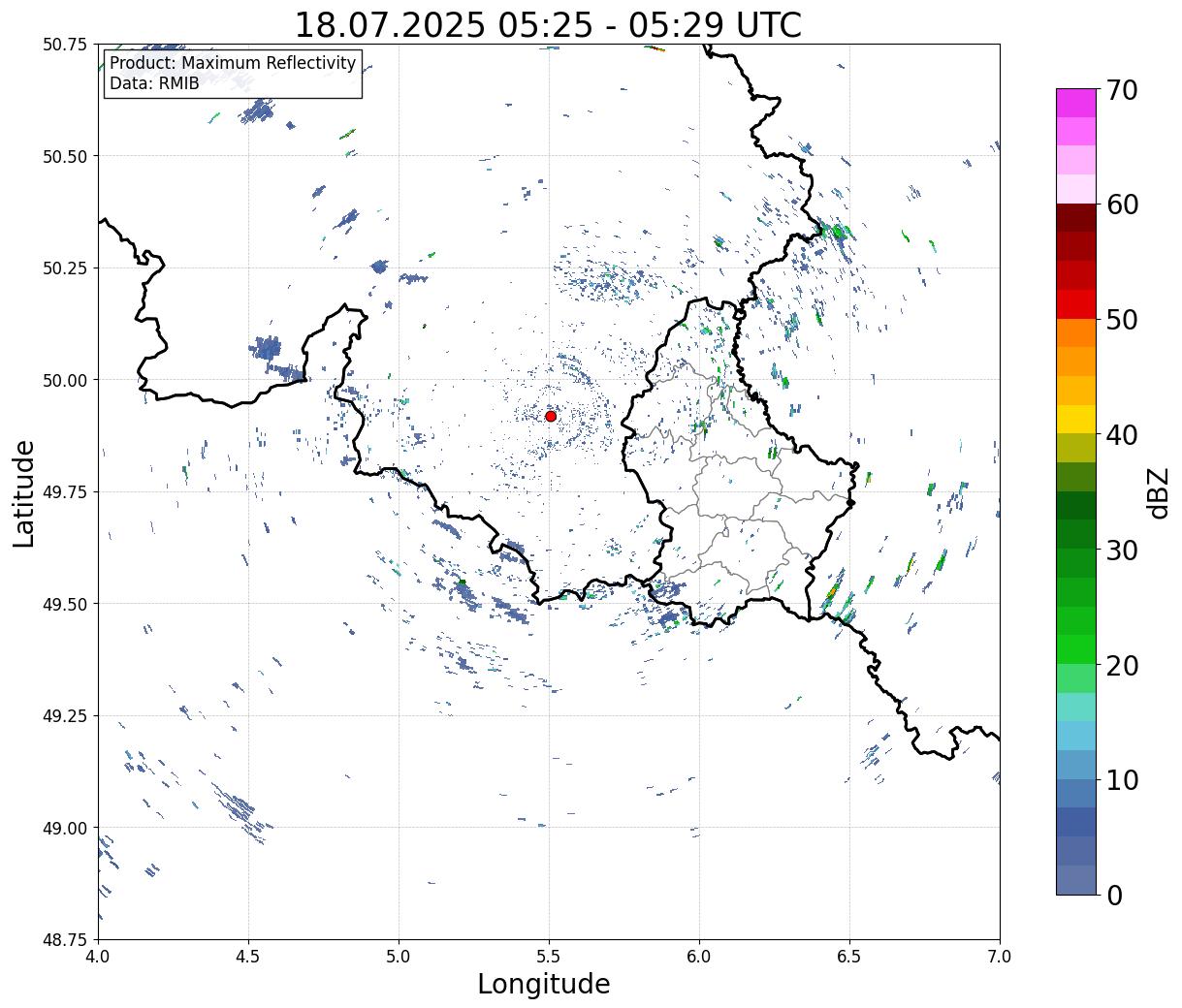Click the latitude tick label 49.00

pyautogui.click(x=65, y=828)
